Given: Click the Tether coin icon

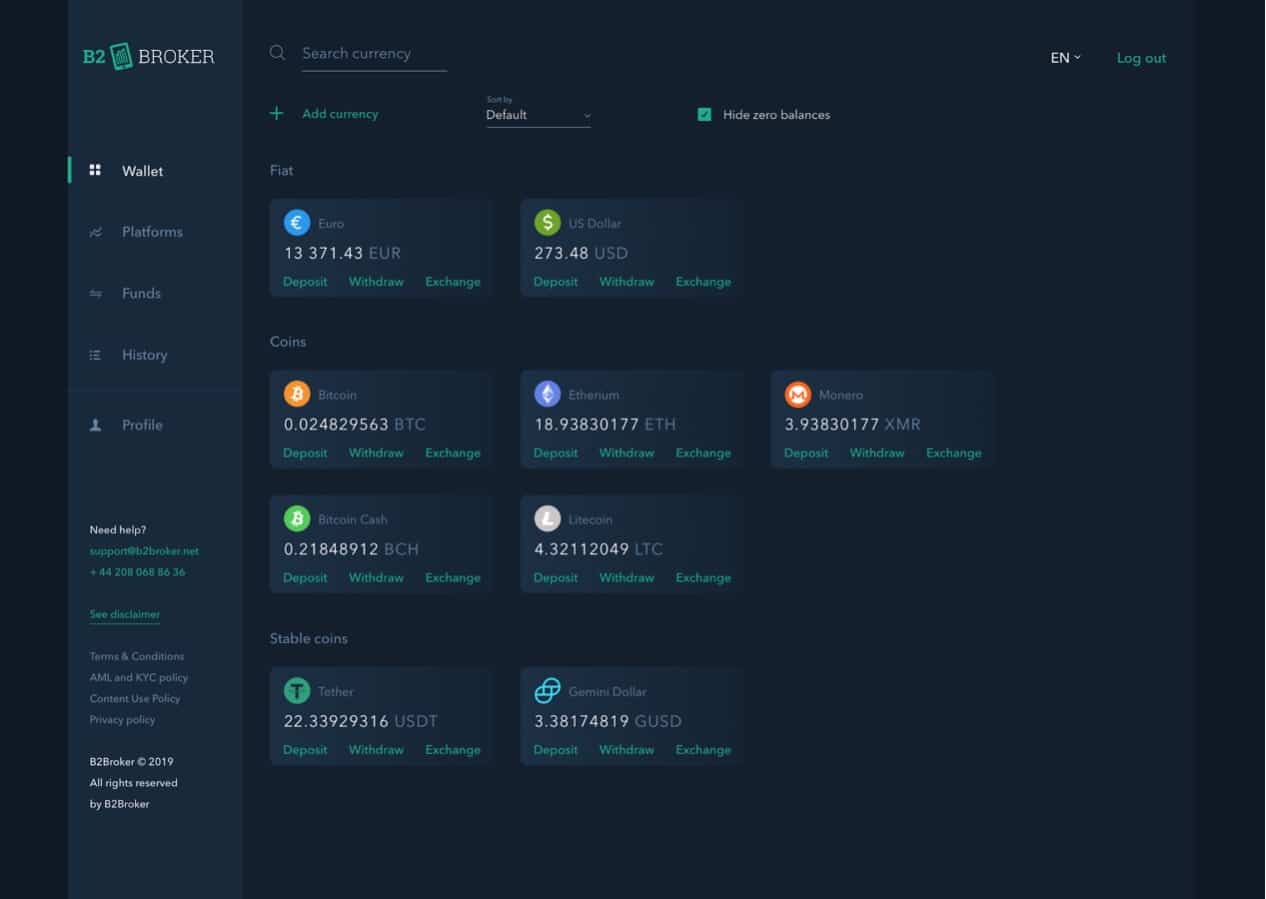Looking at the screenshot, I should click(x=297, y=691).
